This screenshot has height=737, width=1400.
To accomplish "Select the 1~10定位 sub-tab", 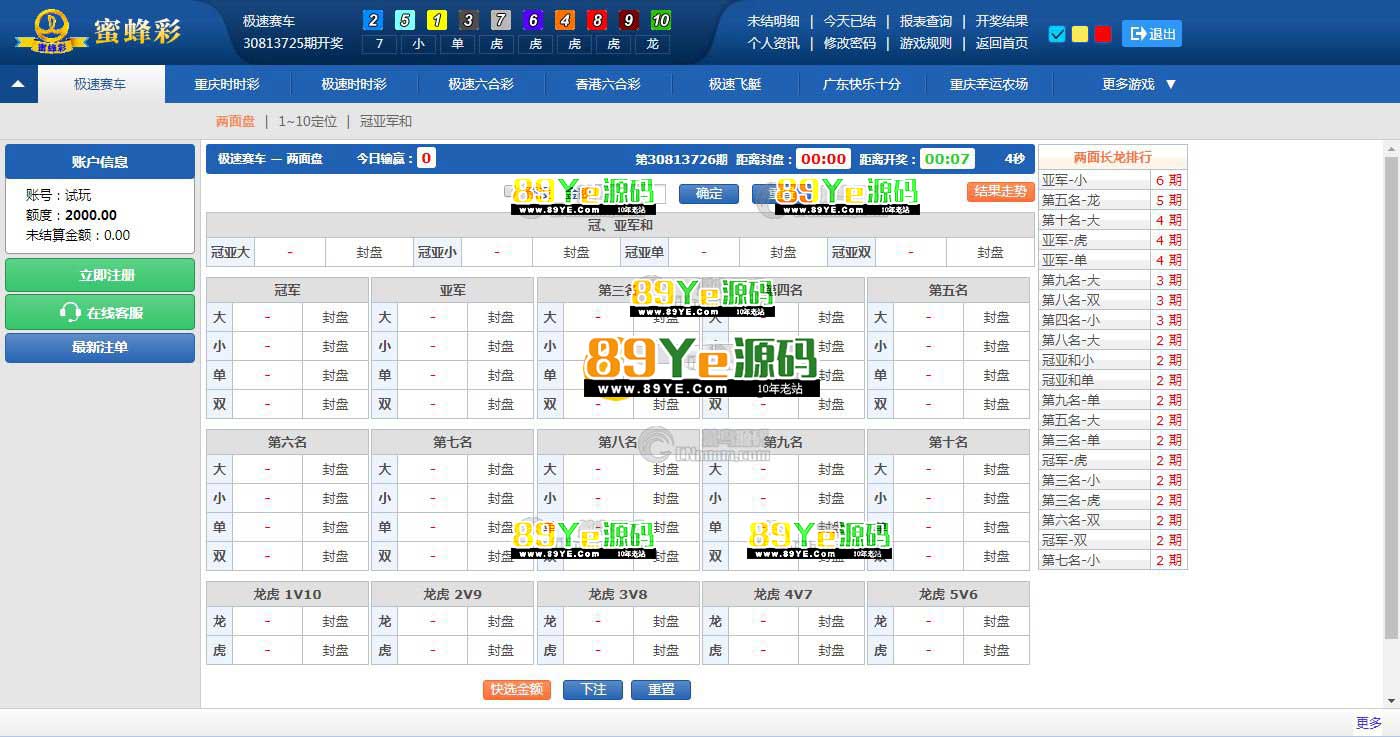I will click(308, 121).
